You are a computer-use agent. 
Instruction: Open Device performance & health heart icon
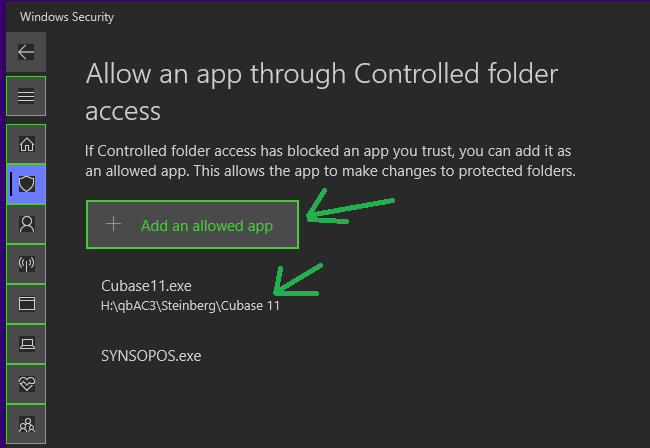click(26, 384)
